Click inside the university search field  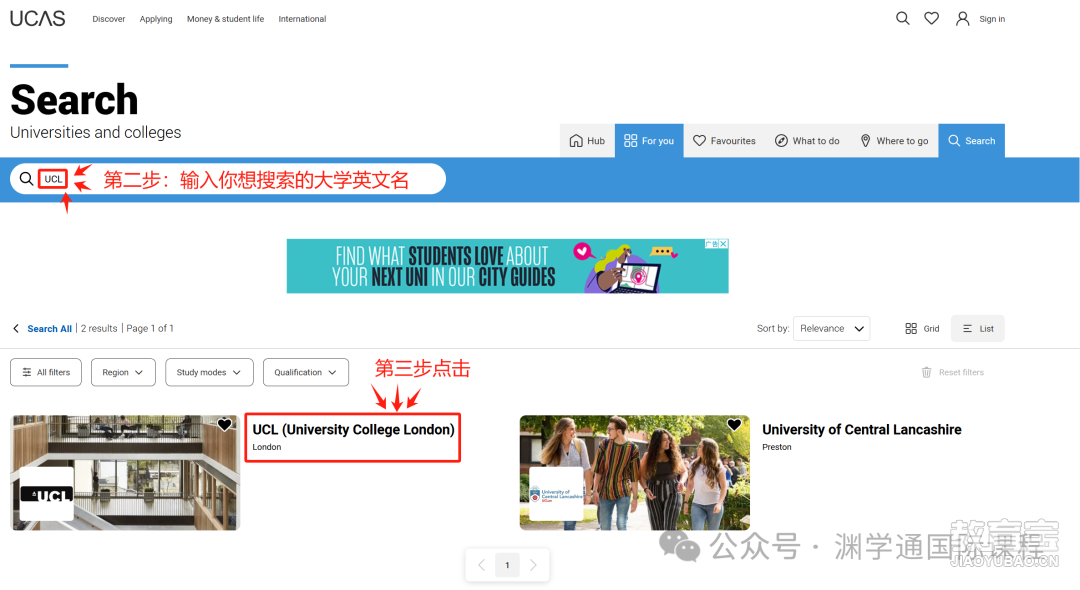pos(228,179)
